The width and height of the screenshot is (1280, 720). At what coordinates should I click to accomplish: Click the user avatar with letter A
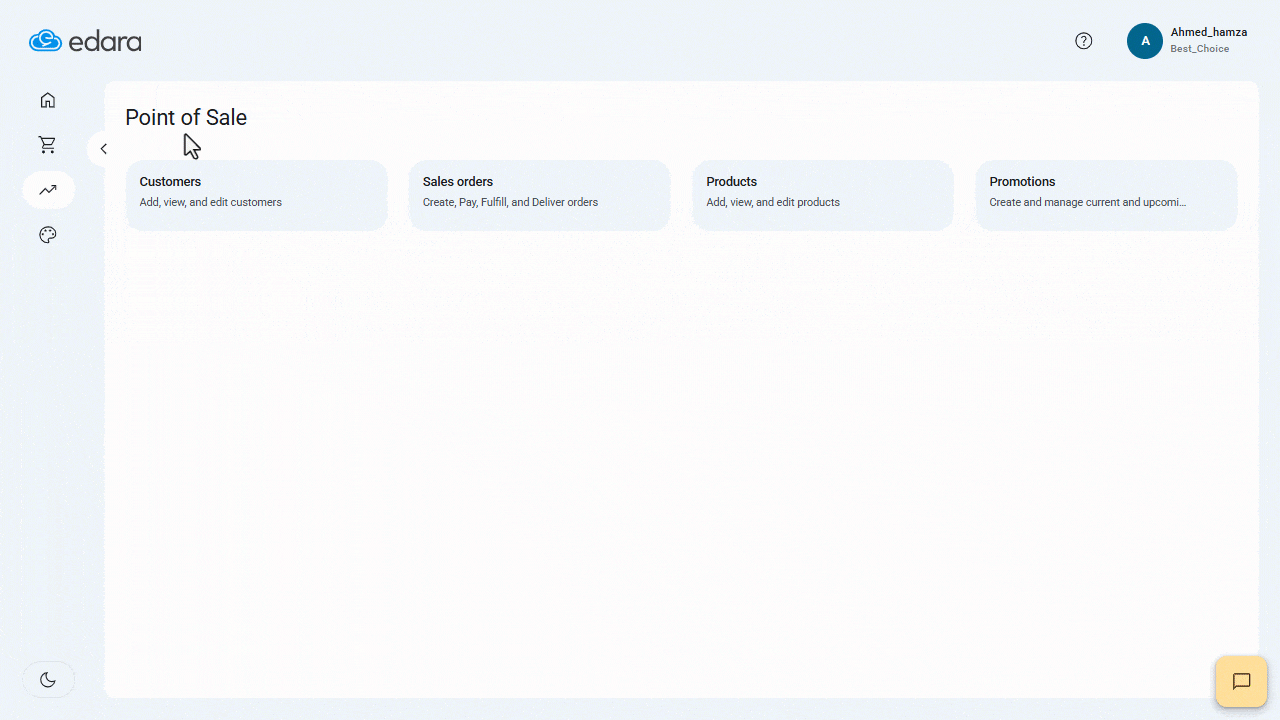1145,41
